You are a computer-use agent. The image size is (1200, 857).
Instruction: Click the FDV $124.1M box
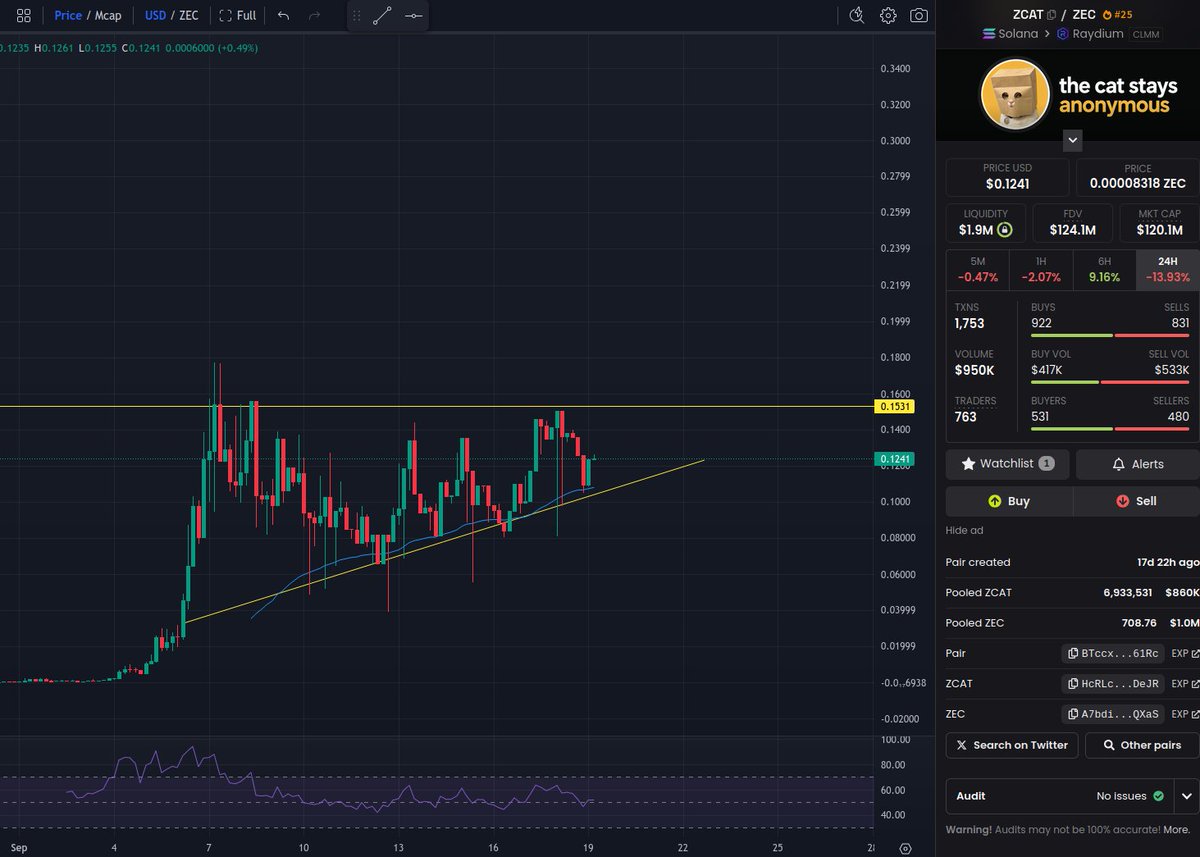1073,223
